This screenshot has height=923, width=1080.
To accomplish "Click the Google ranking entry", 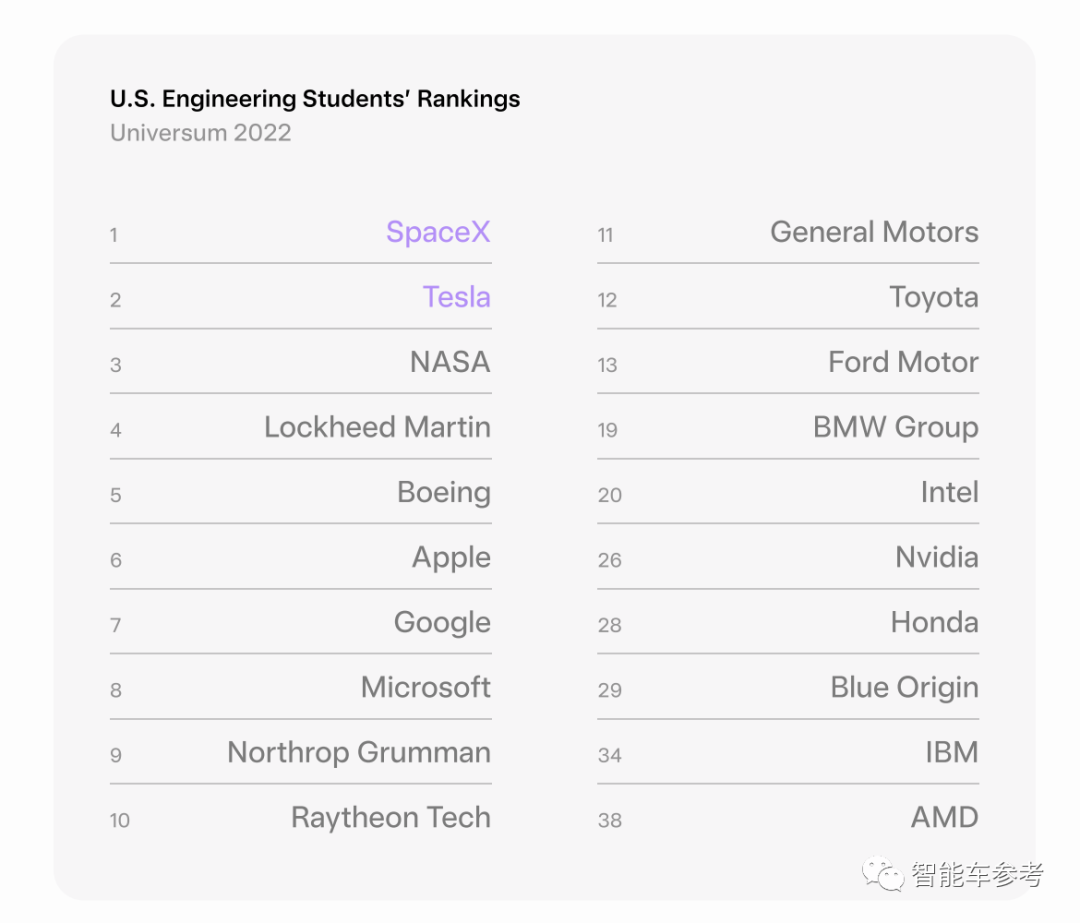I will 442,622.
